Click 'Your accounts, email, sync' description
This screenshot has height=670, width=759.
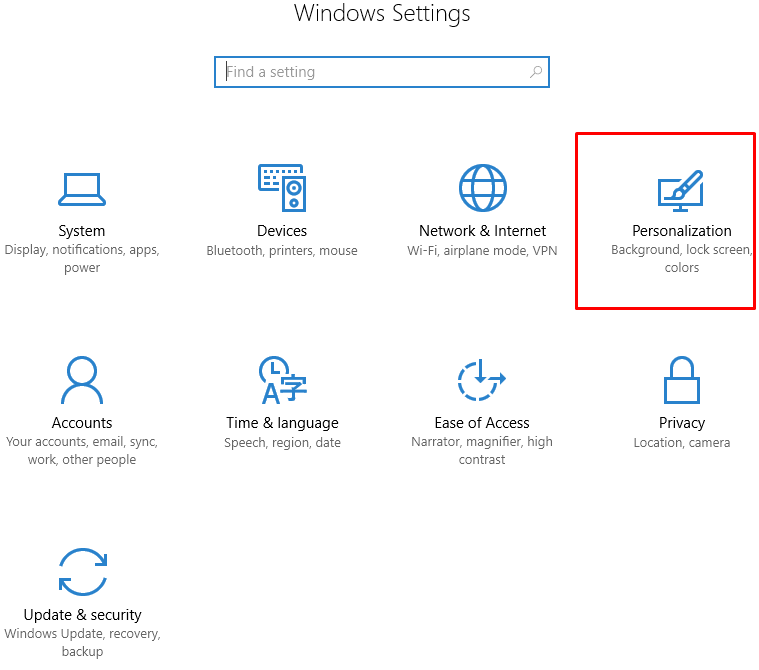(x=82, y=450)
